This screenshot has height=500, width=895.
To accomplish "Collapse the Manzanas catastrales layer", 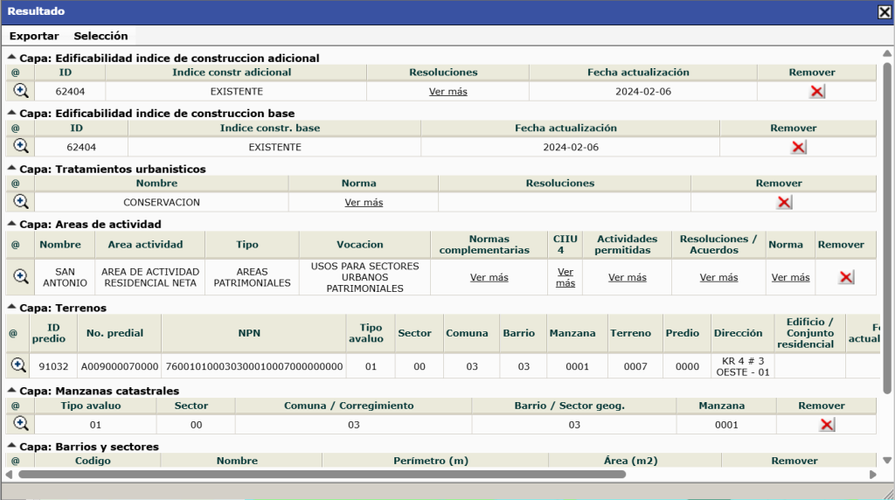I will point(11,390).
